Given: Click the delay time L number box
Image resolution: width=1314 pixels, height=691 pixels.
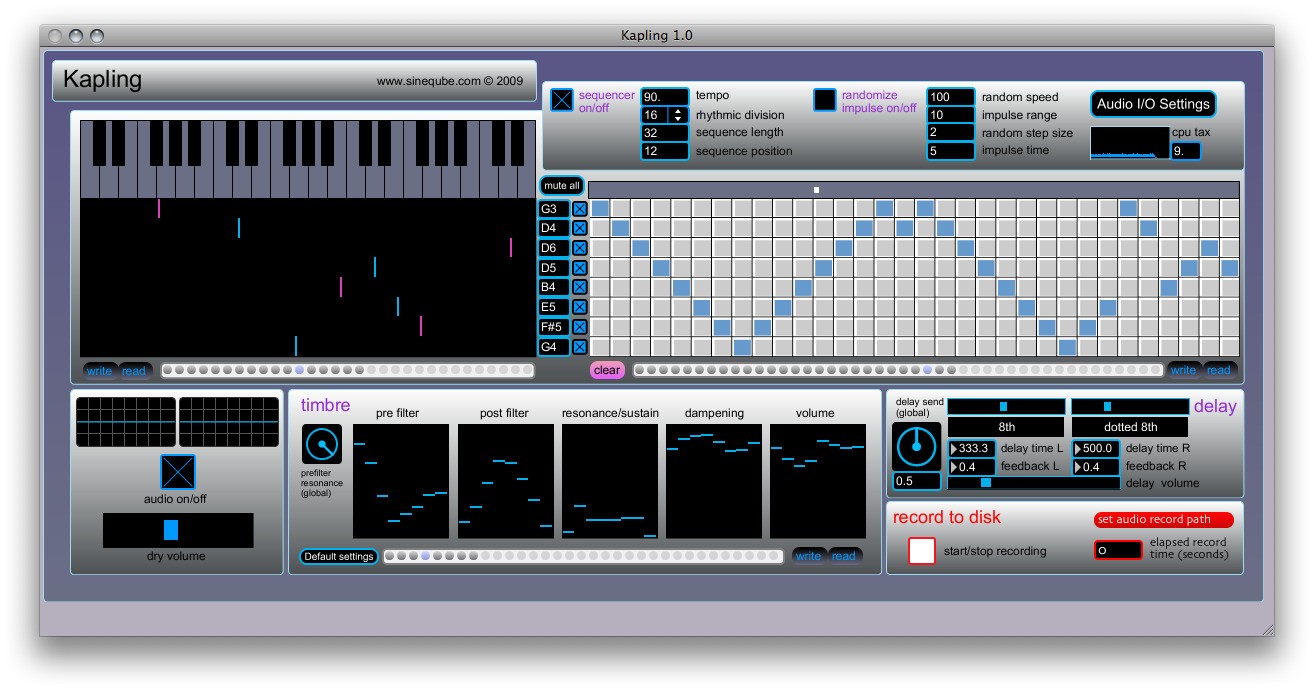Looking at the screenshot, I should [x=972, y=449].
